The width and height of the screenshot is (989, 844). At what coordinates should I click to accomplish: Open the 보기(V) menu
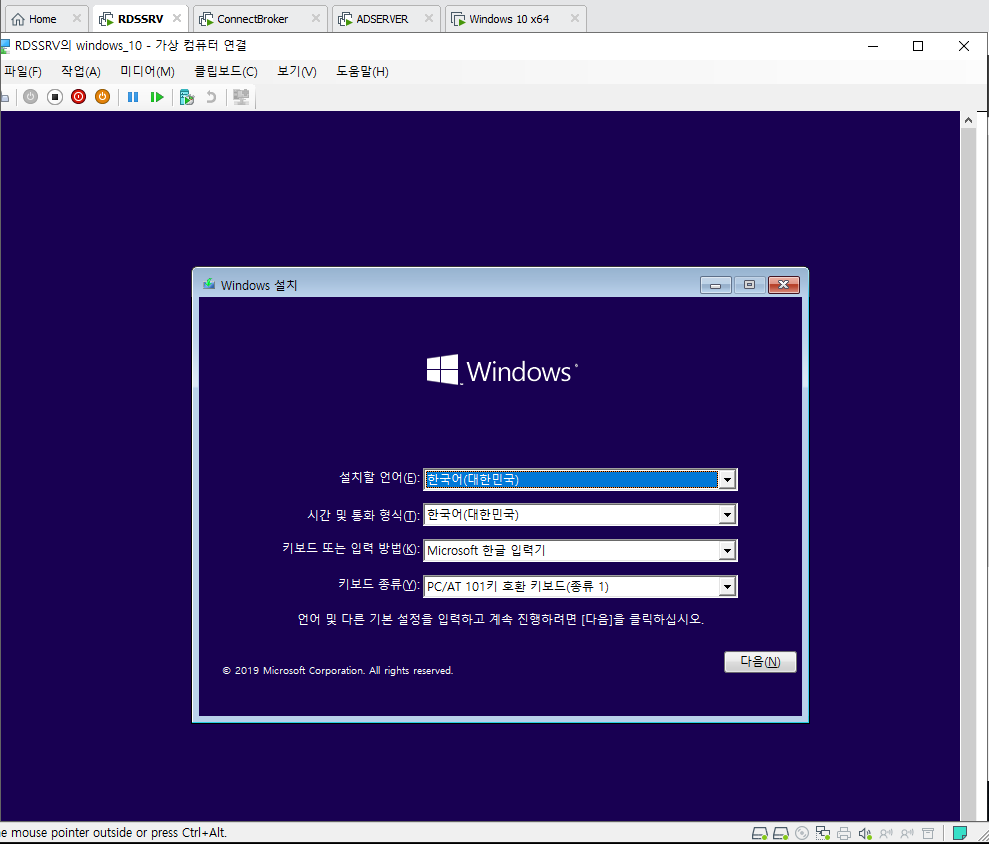pyautogui.click(x=296, y=72)
